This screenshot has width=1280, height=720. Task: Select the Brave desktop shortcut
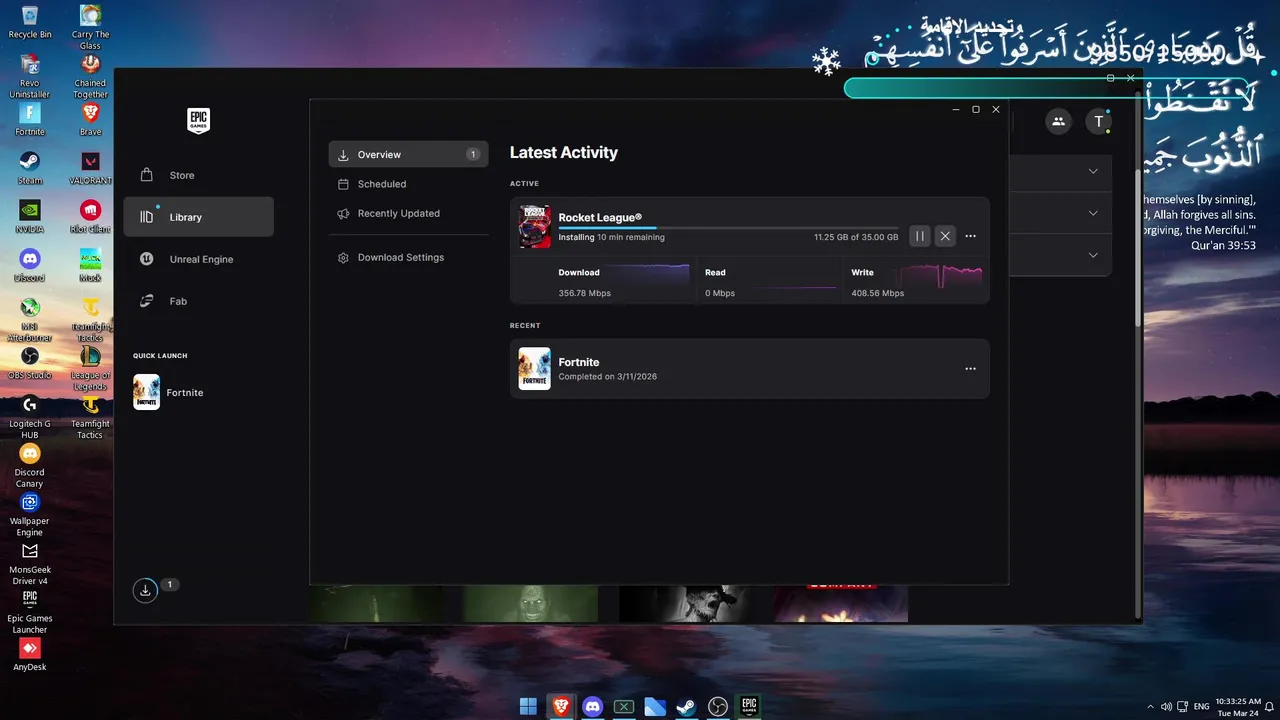tap(90, 119)
